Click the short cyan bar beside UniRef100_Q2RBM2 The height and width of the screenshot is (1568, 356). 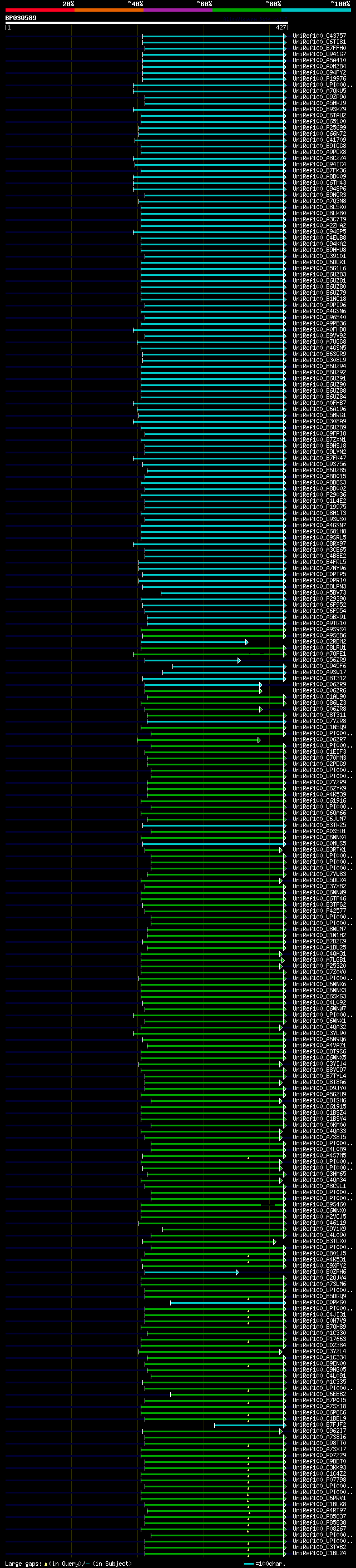pos(195,642)
